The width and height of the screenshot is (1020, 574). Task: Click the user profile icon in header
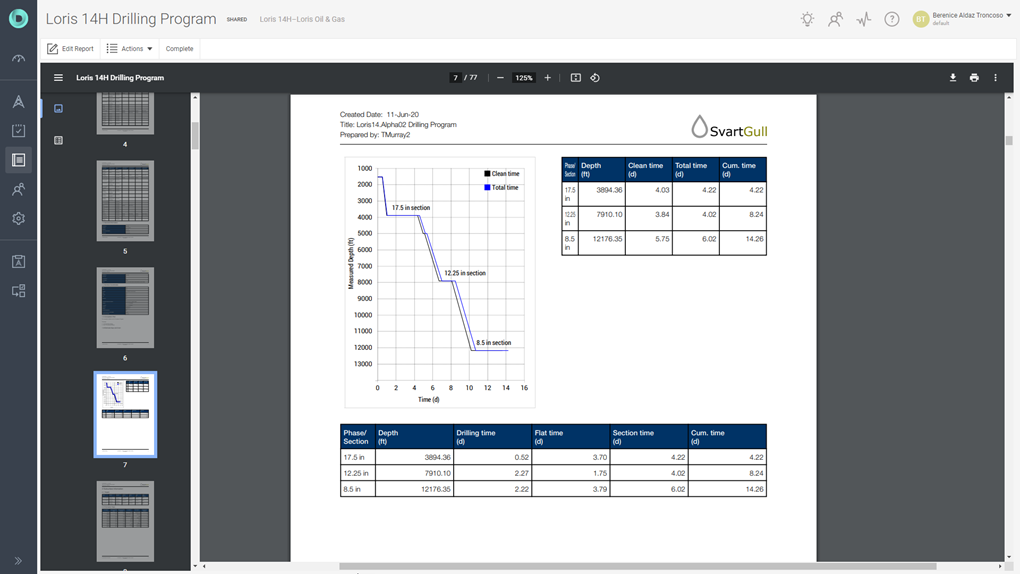[835, 19]
